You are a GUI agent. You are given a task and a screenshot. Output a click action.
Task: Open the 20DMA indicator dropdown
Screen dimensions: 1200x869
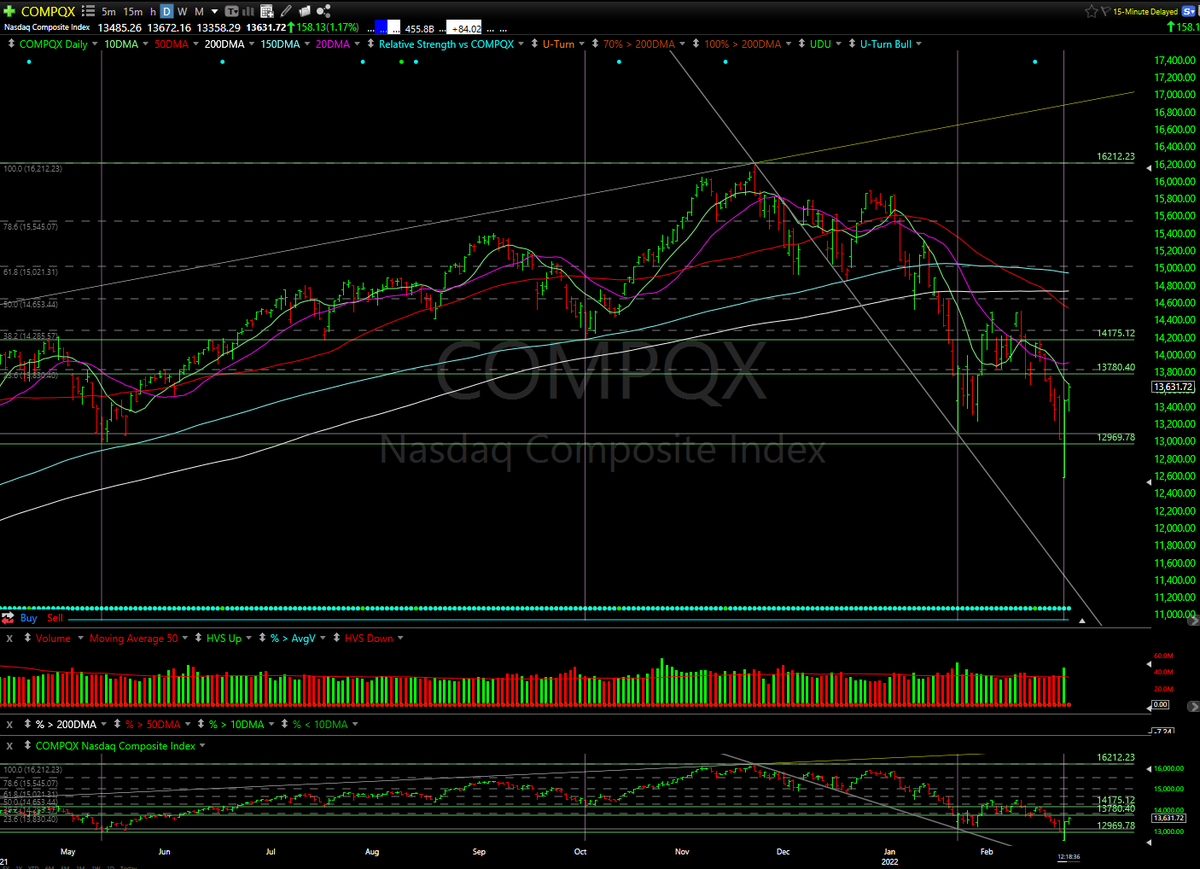tap(359, 44)
